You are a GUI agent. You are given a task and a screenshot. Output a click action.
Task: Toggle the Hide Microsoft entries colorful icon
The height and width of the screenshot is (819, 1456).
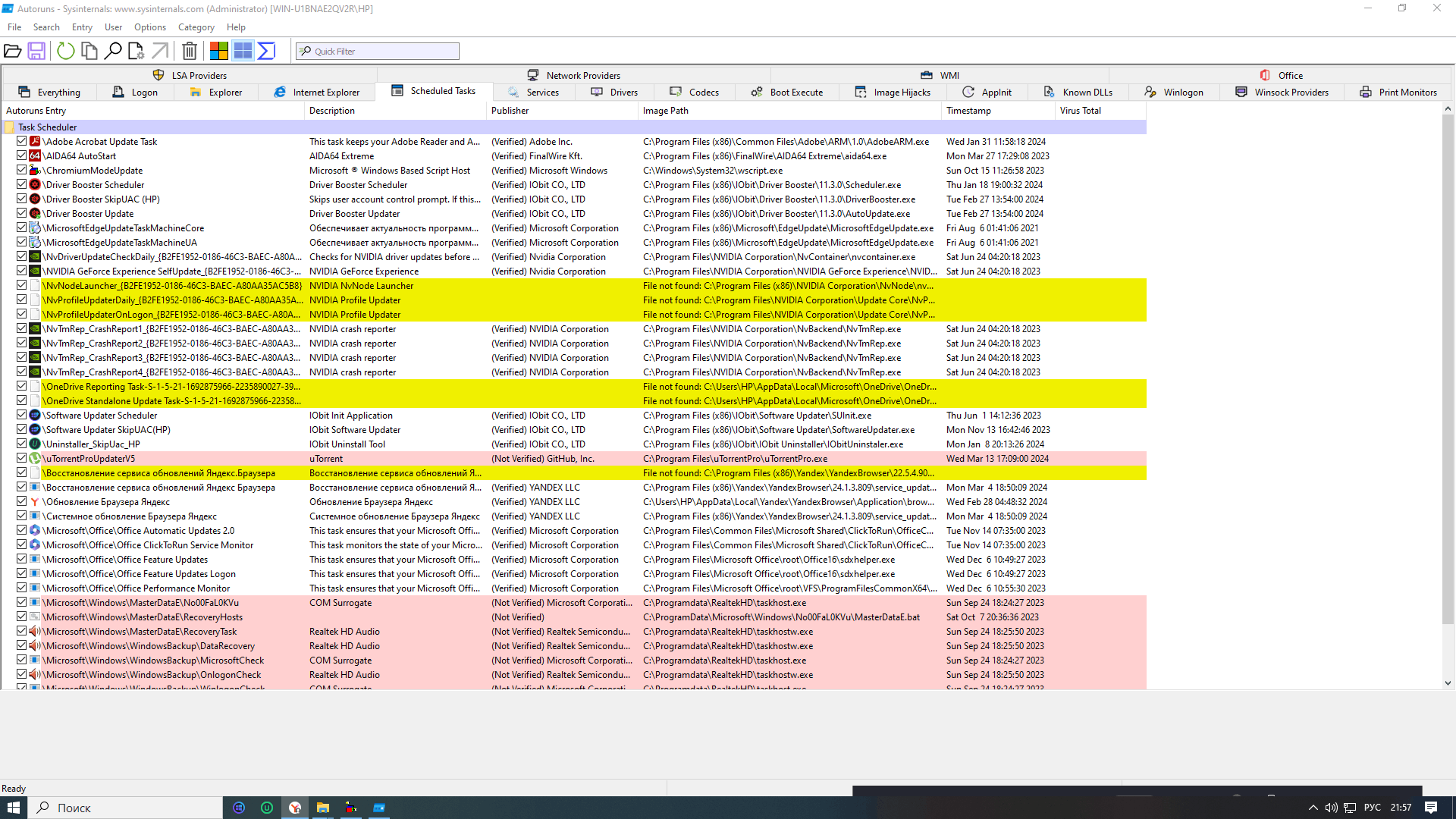tap(219, 51)
